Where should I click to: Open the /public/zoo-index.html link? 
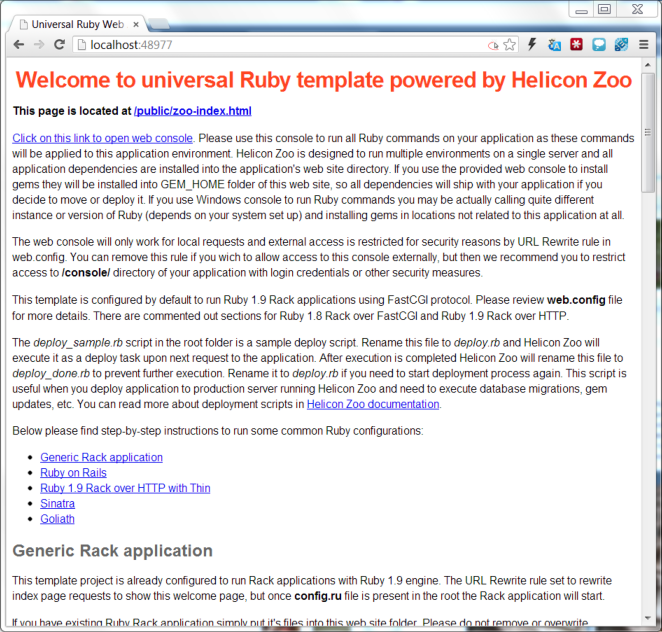tap(192, 111)
